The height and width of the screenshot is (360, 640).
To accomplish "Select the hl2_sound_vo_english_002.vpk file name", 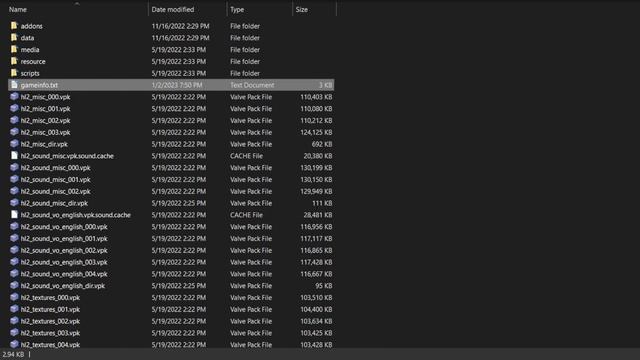I will coord(64,251).
